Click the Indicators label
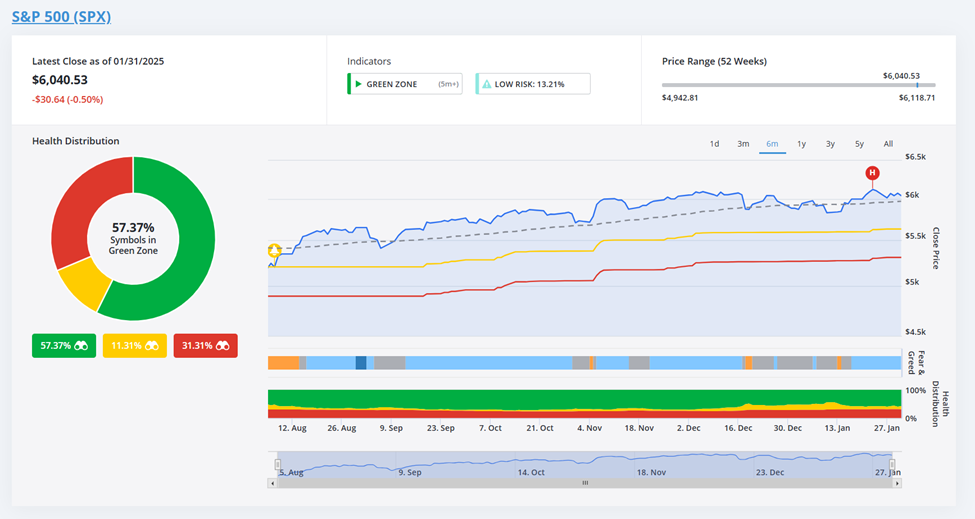The width and height of the screenshot is (975, 519). coord(369,62)
